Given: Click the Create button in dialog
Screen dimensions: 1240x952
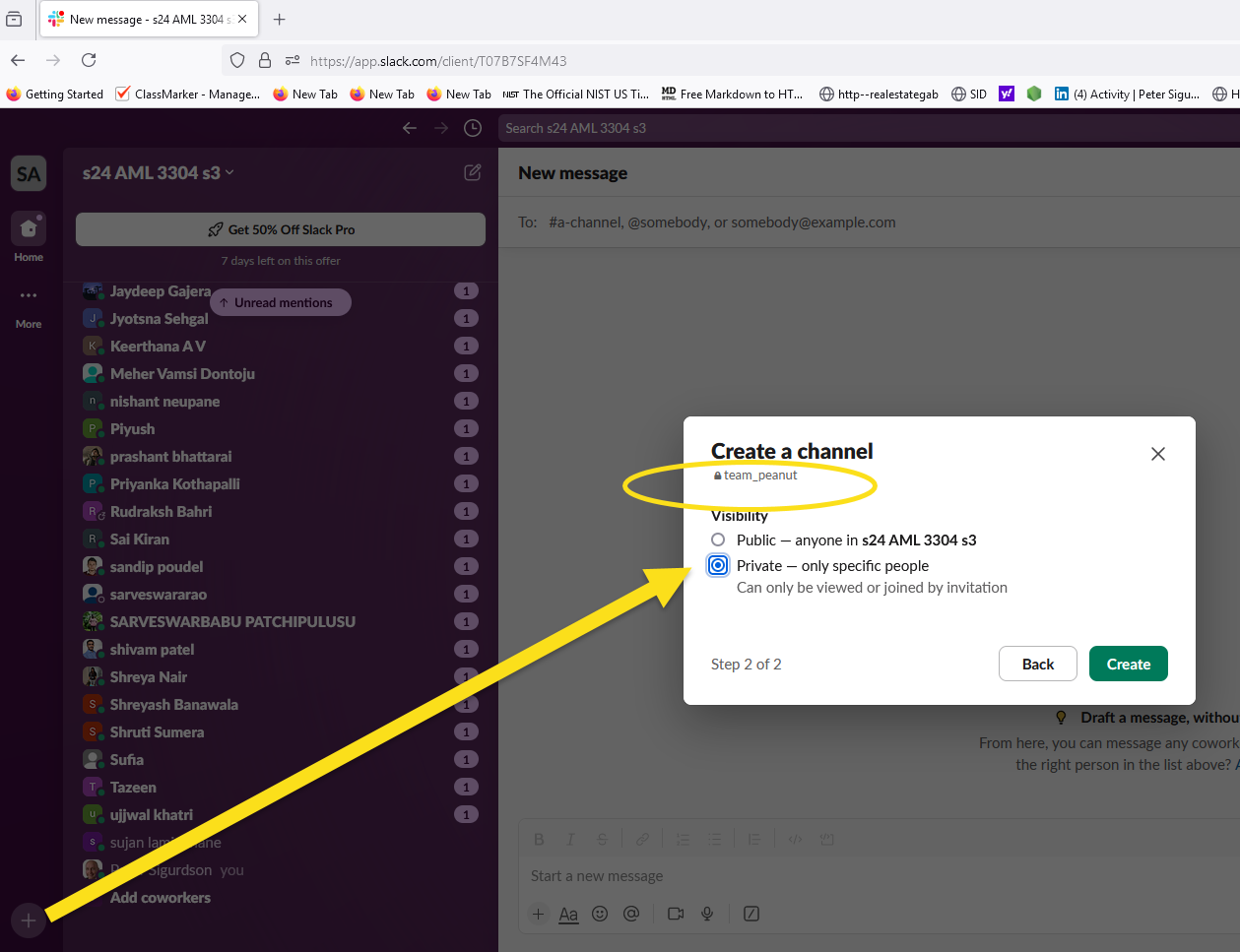Looking at the screenshot, I should coord(1128,664).
